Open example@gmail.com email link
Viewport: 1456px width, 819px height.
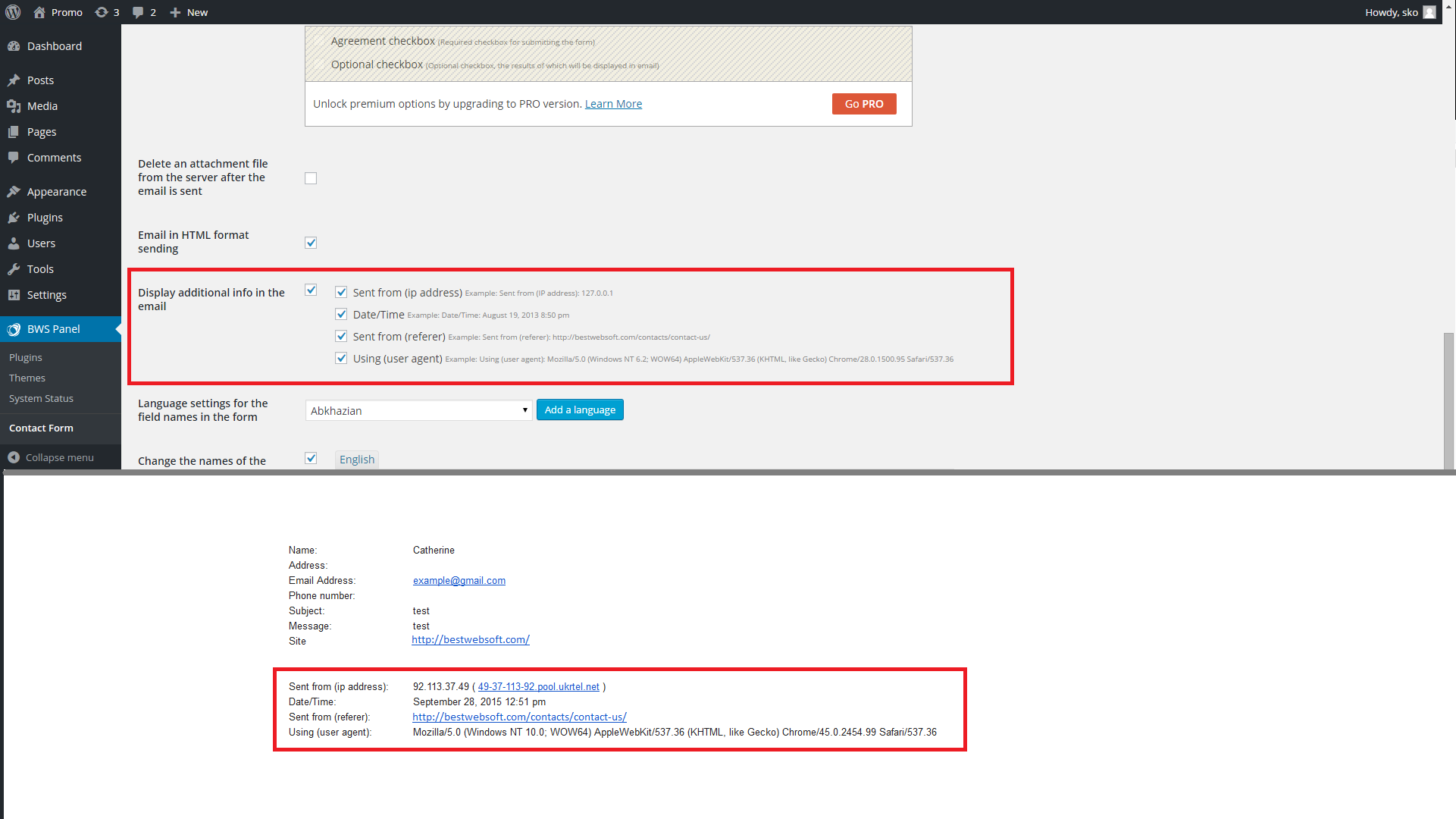(x=459, y=581)
